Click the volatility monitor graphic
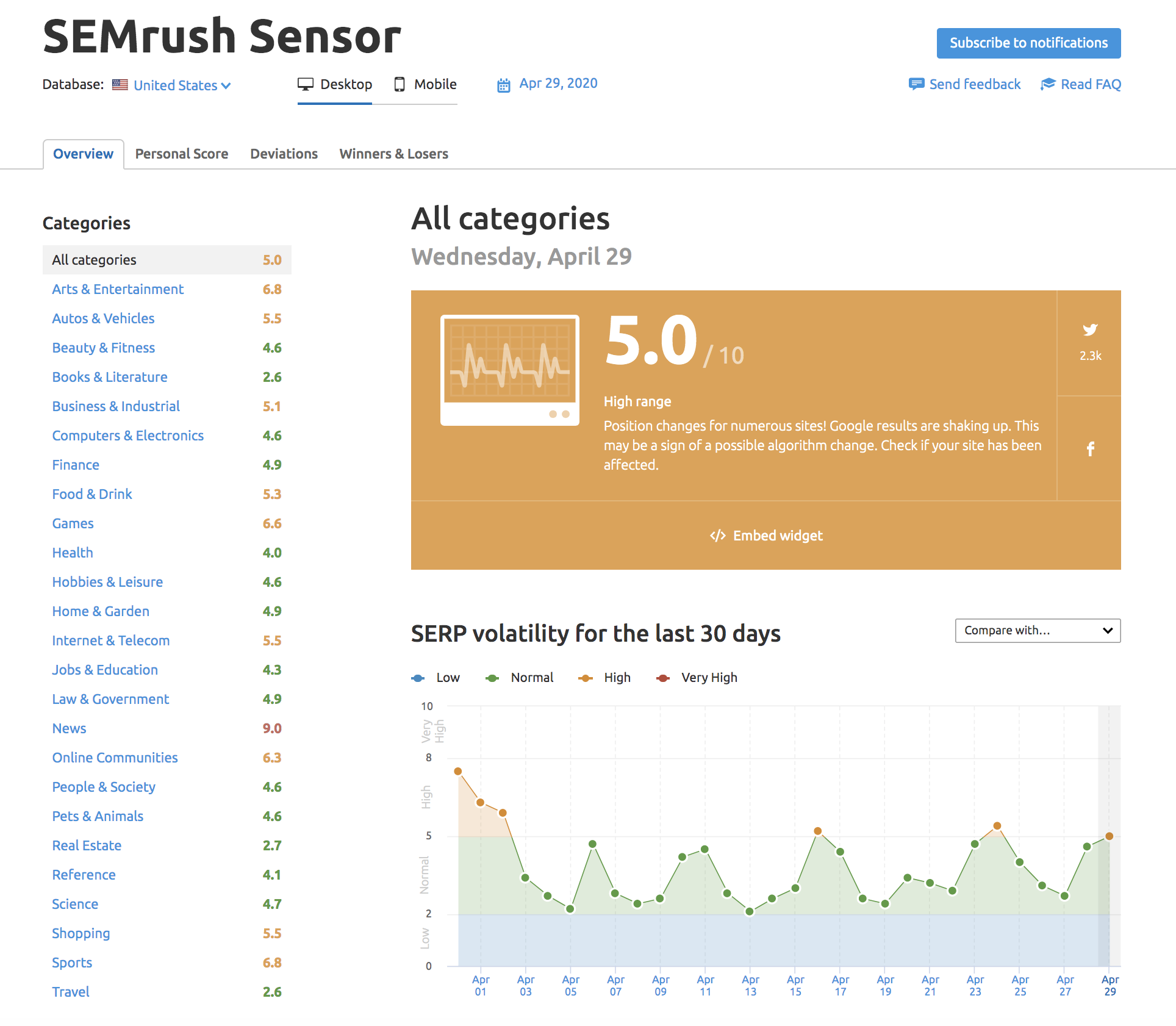Image resolution: width=1176 pixels, height=1026 pixels. tap(509, 370)
